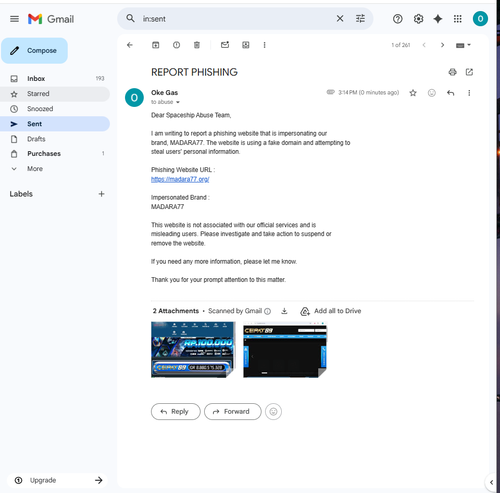This screenshot has width=500, height=493.
Task: Delete this email with trash icon
Action: point(197,45)
